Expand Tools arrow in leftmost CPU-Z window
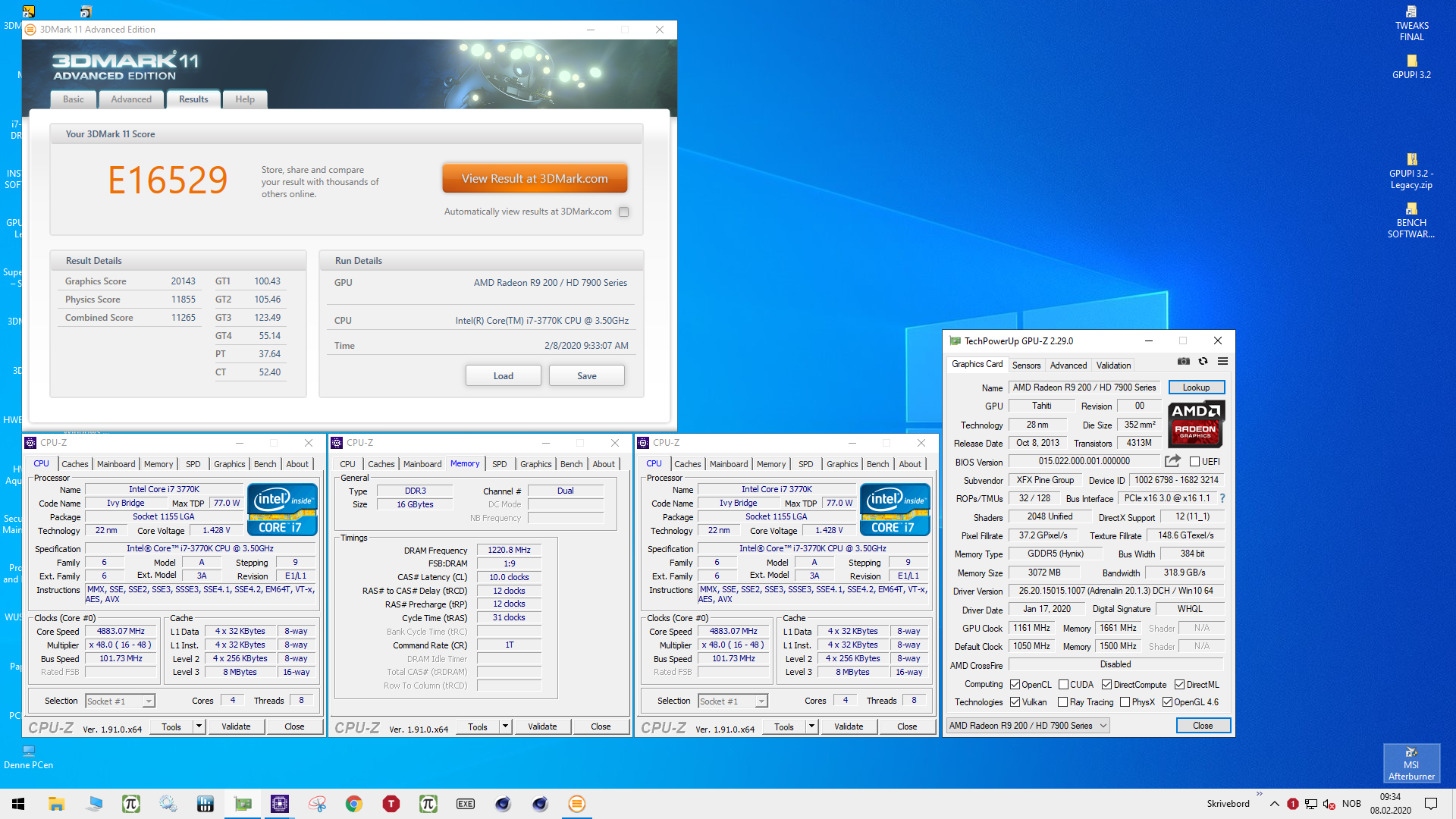 199,726
